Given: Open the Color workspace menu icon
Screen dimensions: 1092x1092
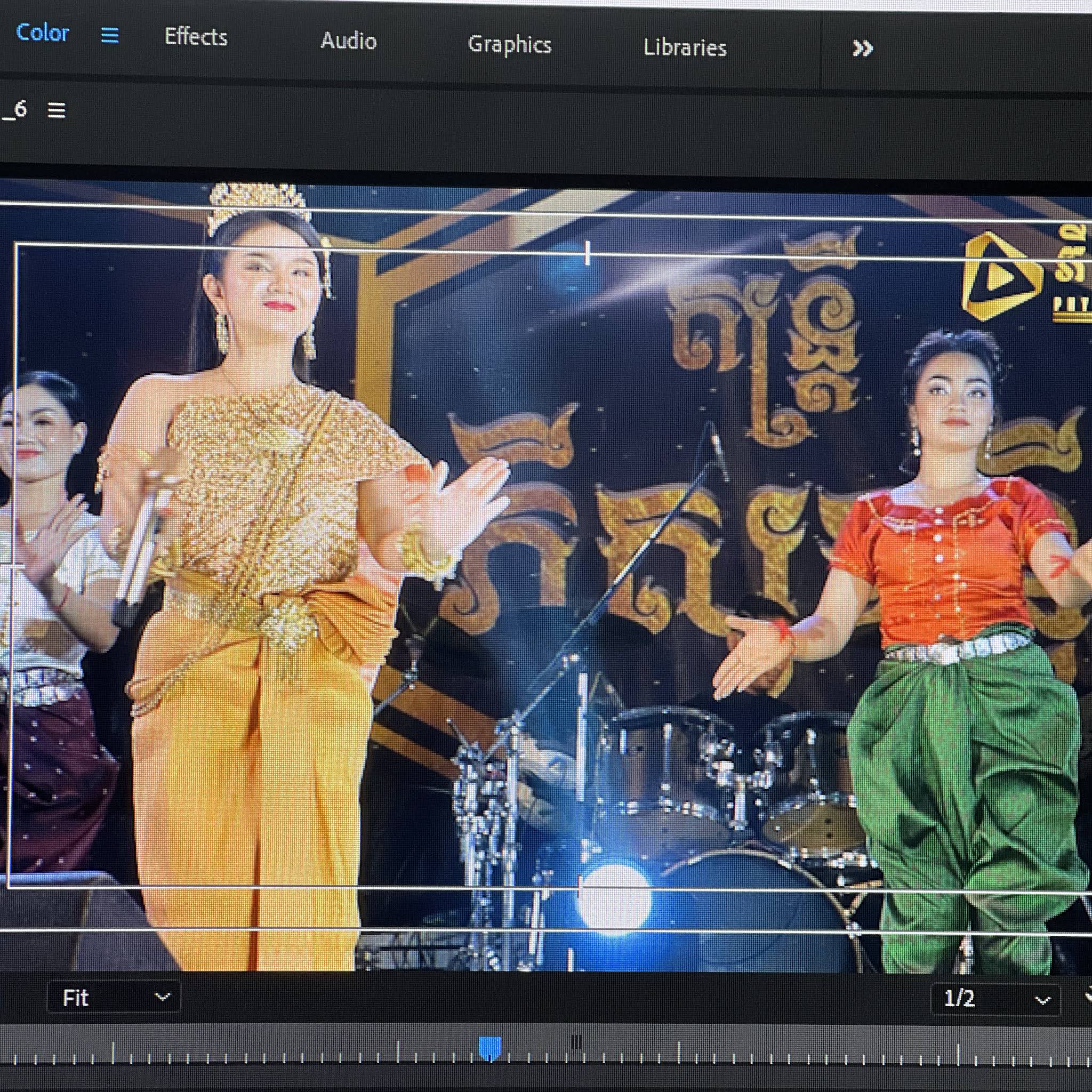Looking at the screenshot, I should tap(110, 36).
